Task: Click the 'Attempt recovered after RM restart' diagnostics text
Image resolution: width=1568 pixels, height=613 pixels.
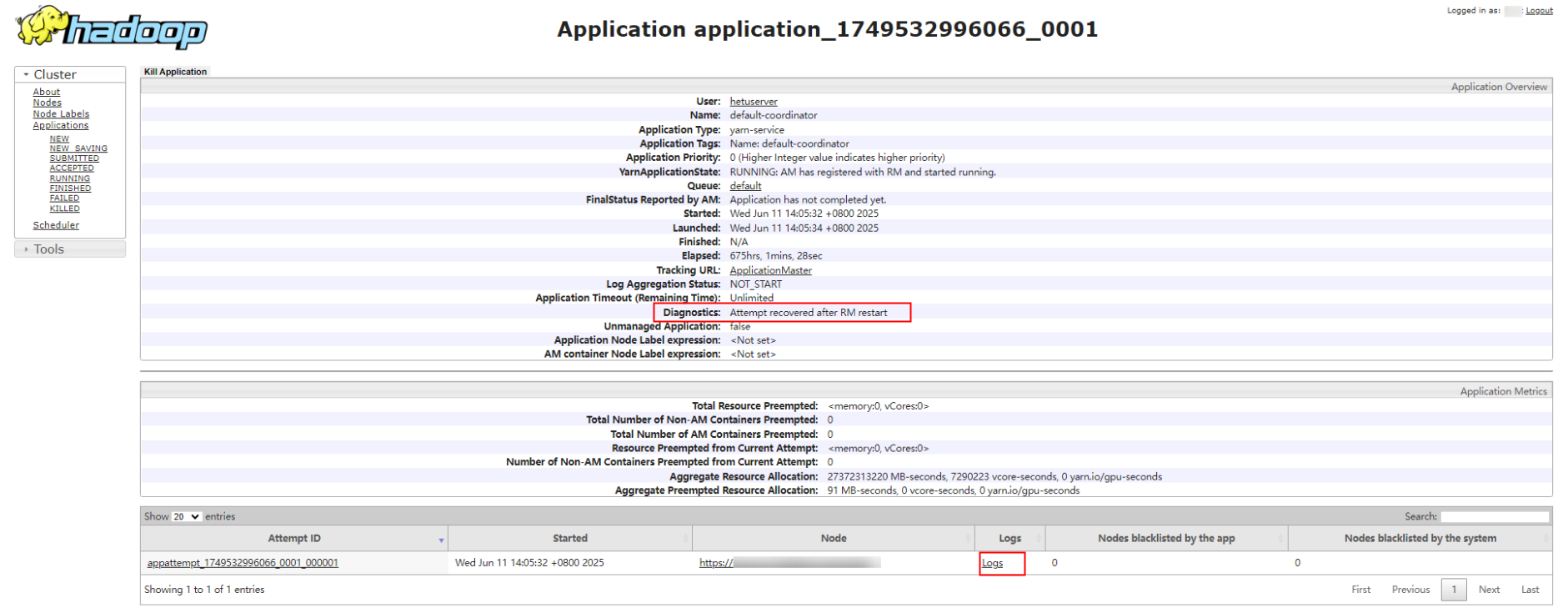Action: [x=809, y=313]
